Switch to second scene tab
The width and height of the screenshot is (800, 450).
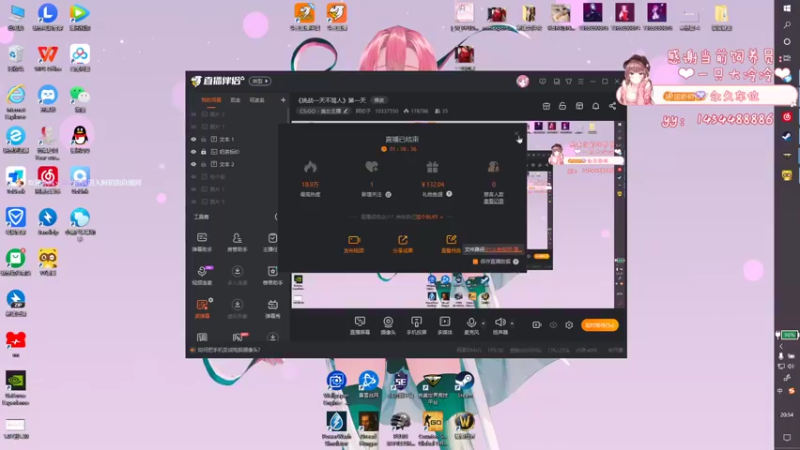pos(235,100)
